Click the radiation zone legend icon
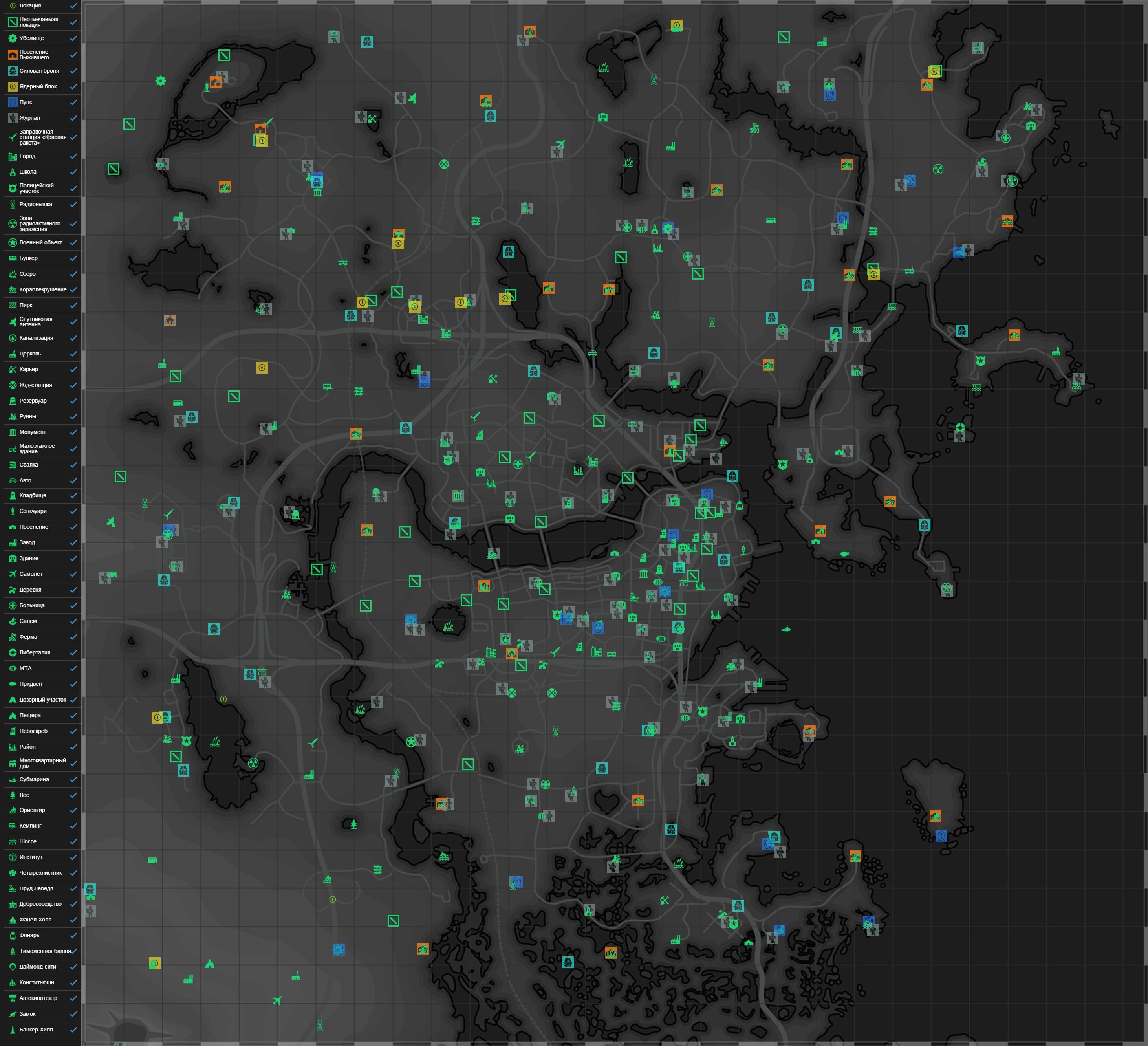1148x1046 pixels. [13, 224]
